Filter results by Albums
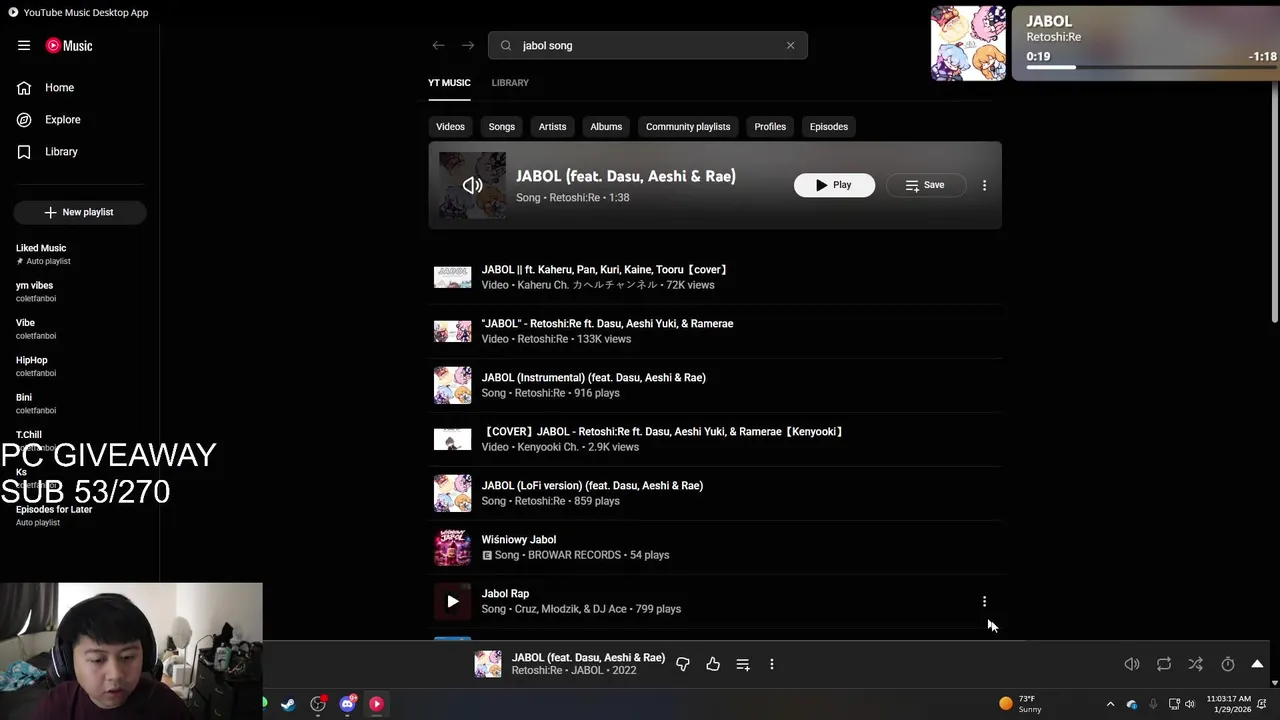This screenshot has height=720, width=1280. [x=606, y=127]
